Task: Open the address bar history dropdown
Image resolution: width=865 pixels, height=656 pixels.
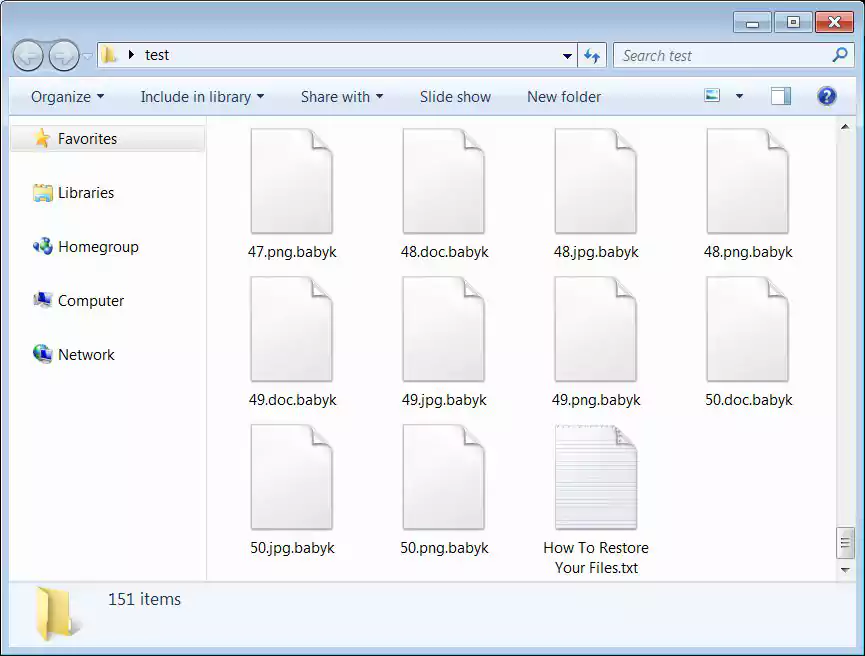Action: pyautogui.click(x=567, y=56)
